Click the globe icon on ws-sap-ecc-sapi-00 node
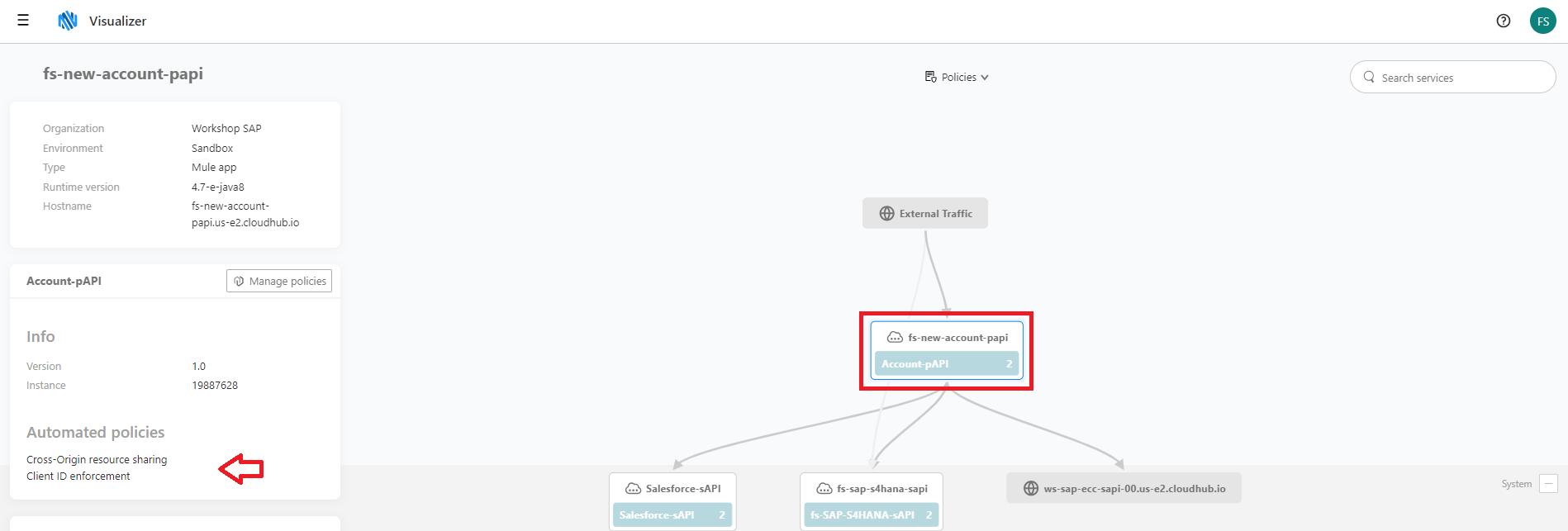Screen dimensions: 1568x531 click(1031, 488)
